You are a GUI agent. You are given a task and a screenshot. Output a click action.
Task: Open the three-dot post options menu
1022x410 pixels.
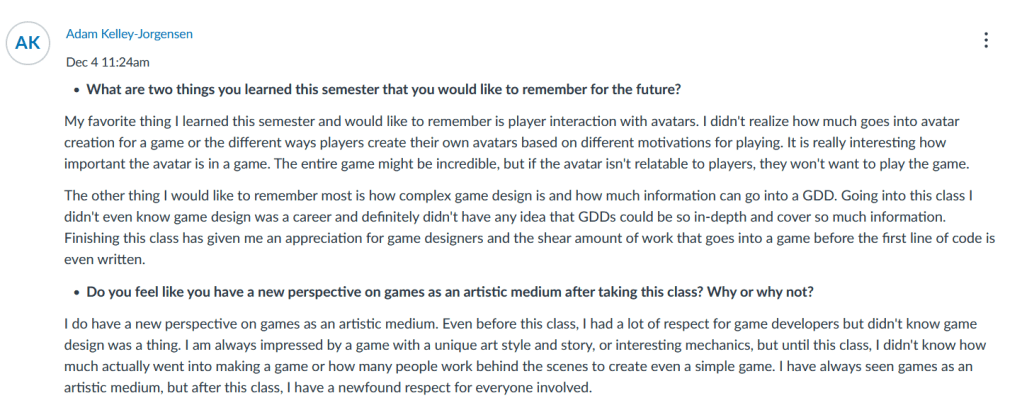[x=986, y=40]
